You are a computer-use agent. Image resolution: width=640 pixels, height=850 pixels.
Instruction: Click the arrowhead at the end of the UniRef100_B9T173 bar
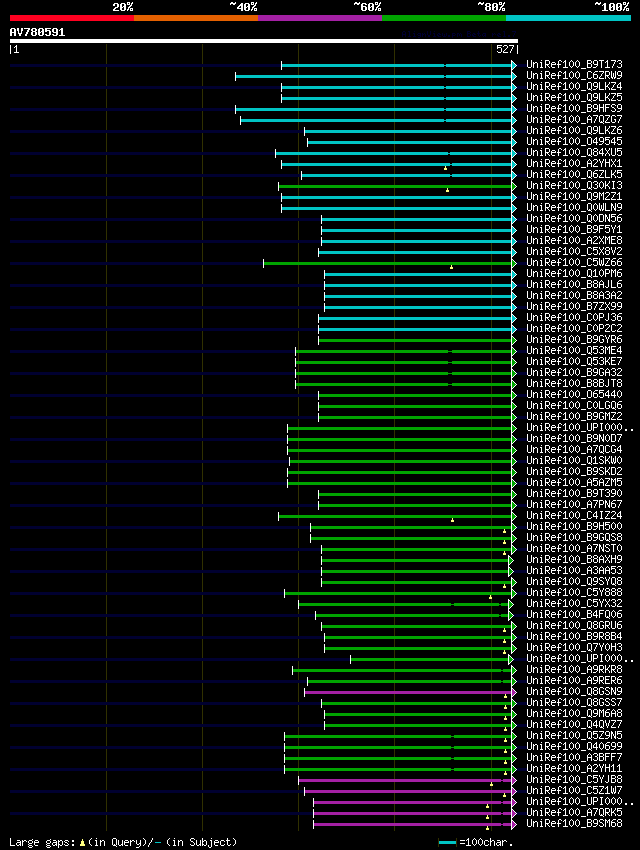point(514,66)
